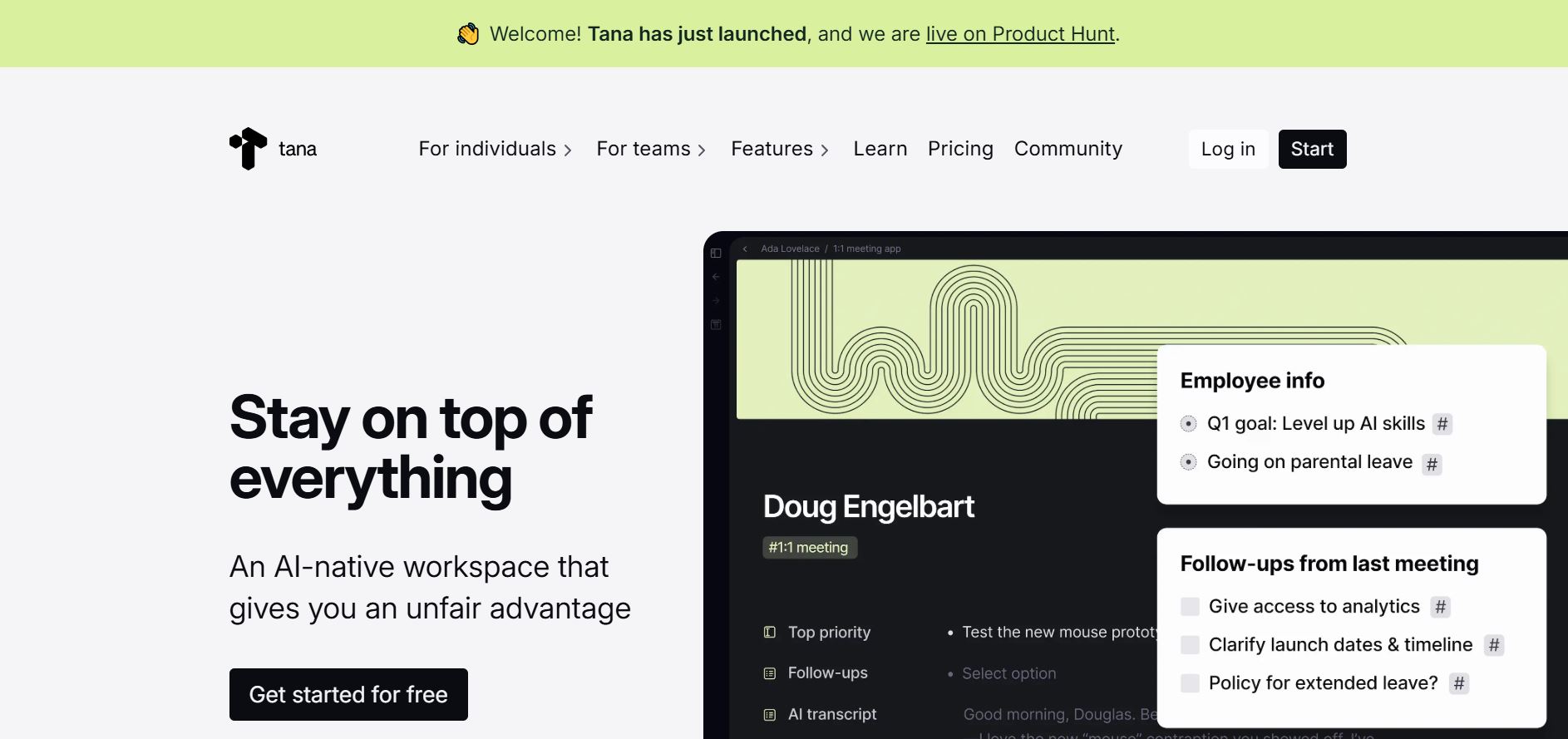Expand the For teams menu chevron
The image size is (1568, 739).
click(702, 150)
